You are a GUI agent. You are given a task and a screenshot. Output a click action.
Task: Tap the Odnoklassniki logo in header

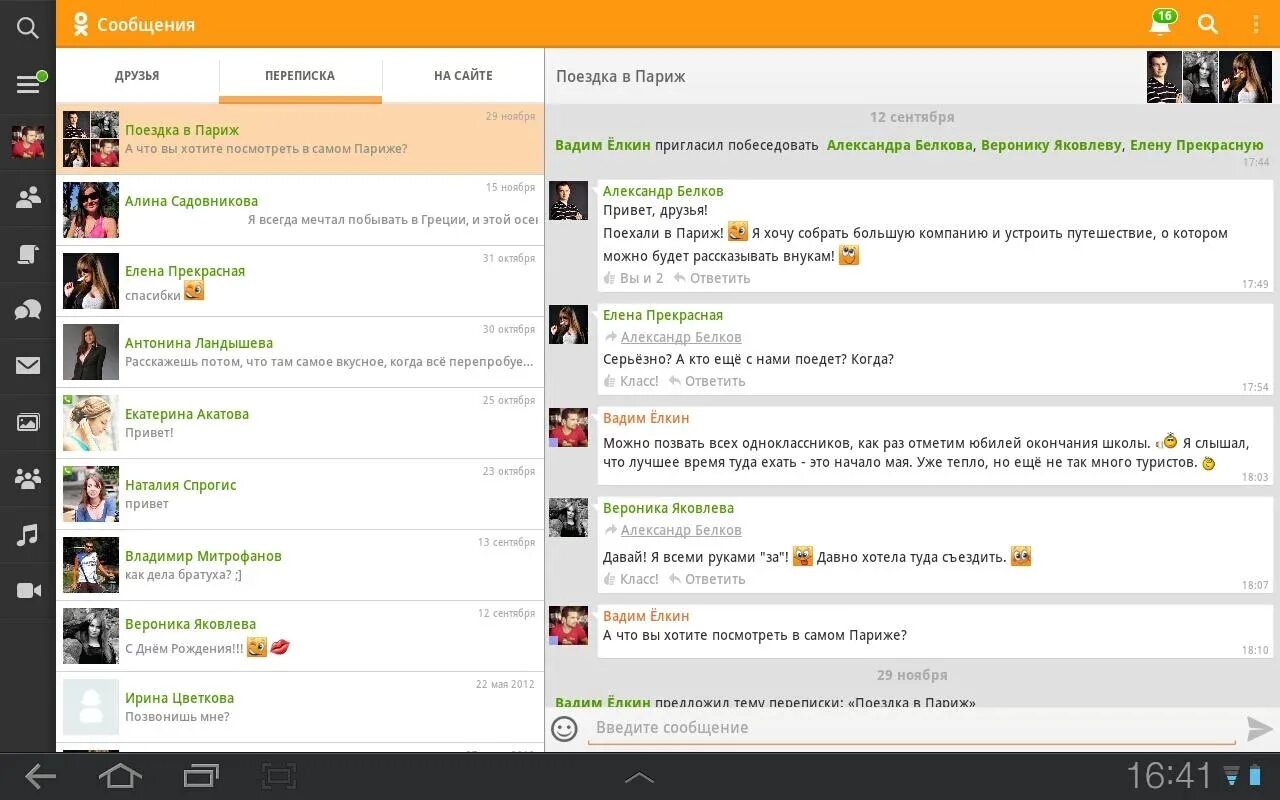(x=81, y=24)
